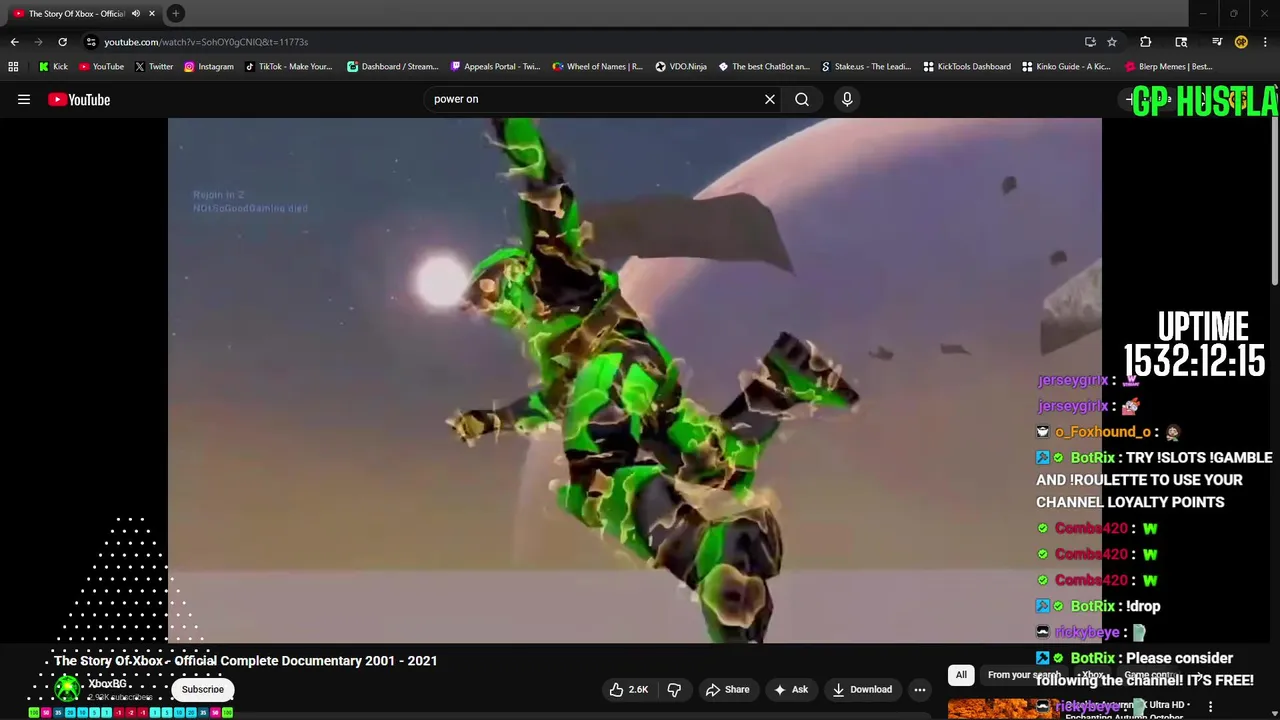1280x720 pixels.
Task: Close 'The Story Of Xbox' tab
Action: [x=152, y=13]
